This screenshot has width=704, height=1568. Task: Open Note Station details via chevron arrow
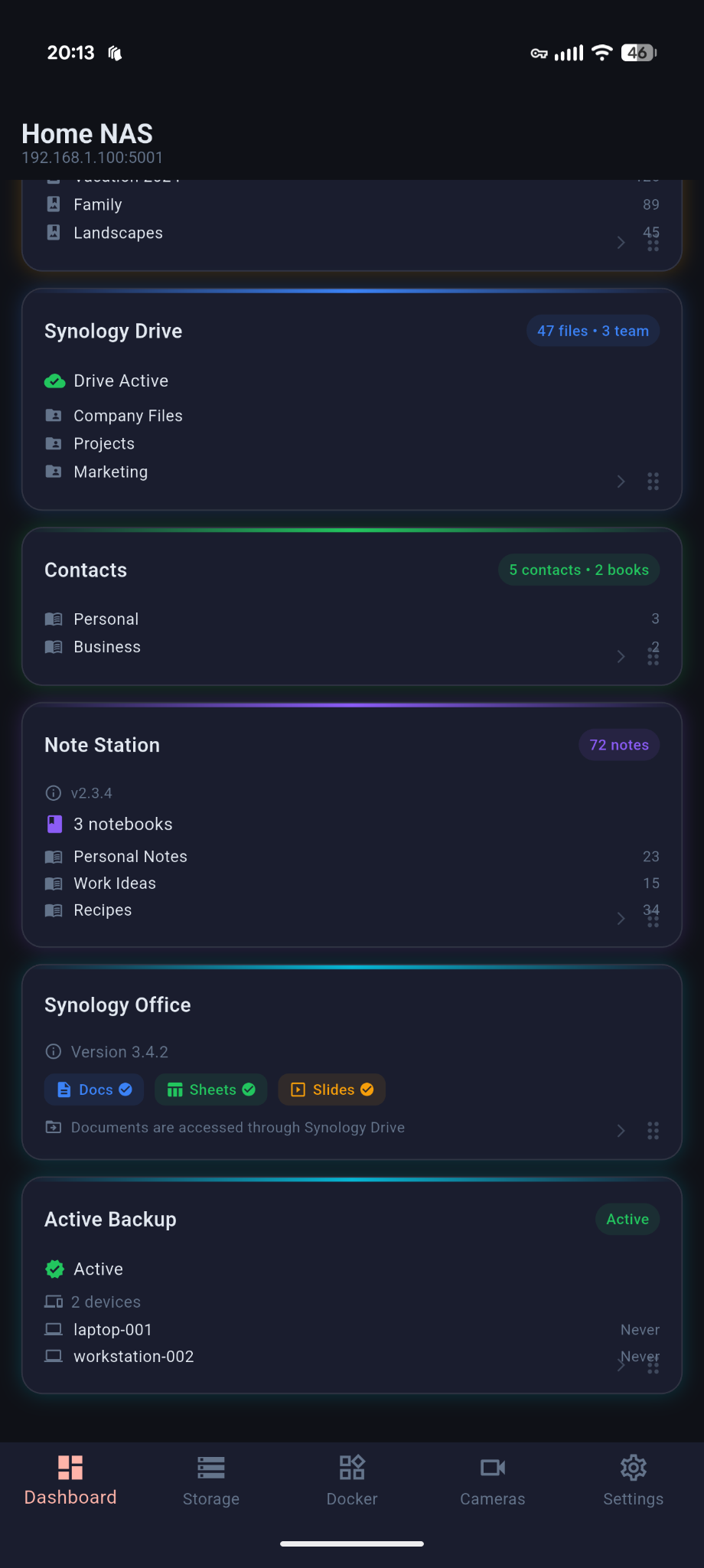pos(621,919)
